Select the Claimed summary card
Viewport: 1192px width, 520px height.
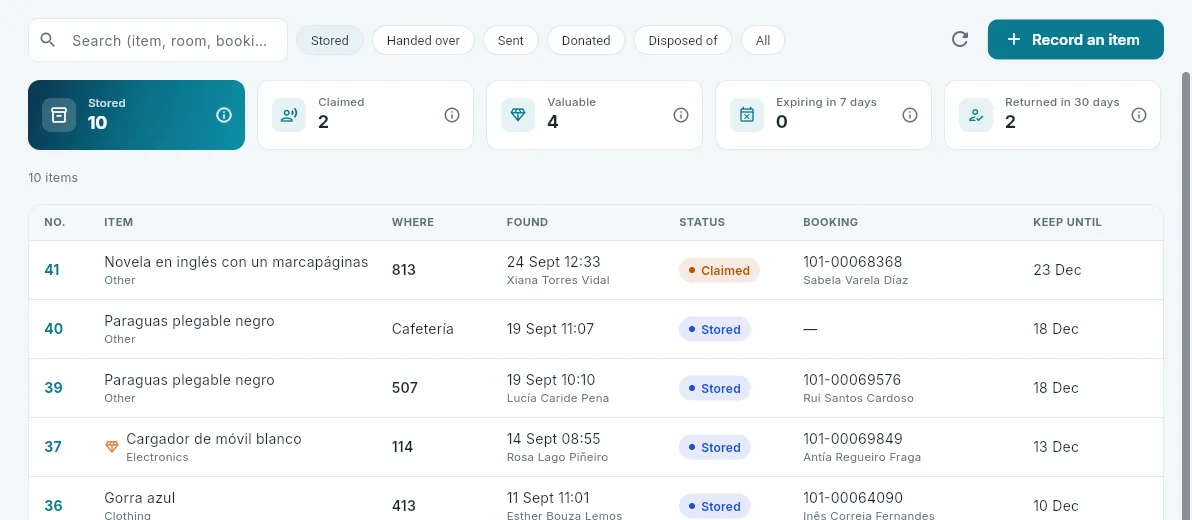click(365, 115)
